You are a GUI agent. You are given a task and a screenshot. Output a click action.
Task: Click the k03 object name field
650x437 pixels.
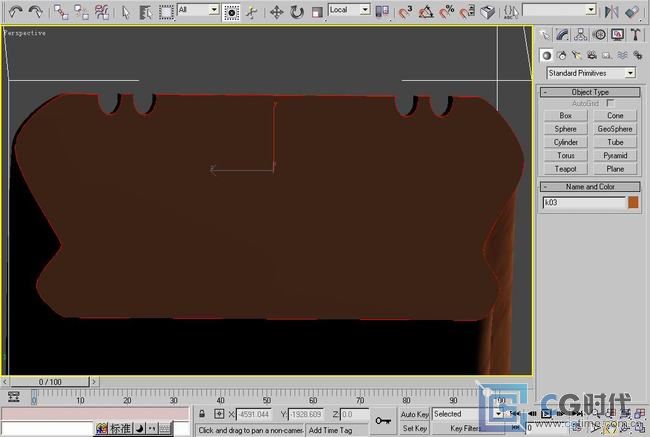pyautogui.click(x=585, y=202)
